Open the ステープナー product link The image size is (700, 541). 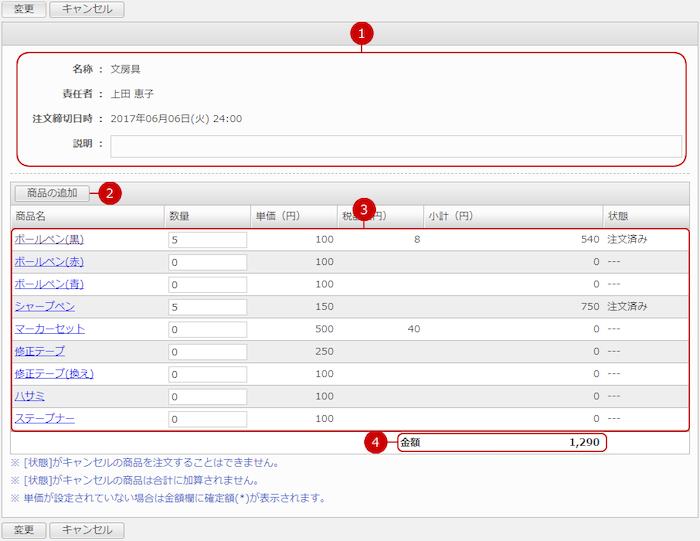tap(44, 418)
